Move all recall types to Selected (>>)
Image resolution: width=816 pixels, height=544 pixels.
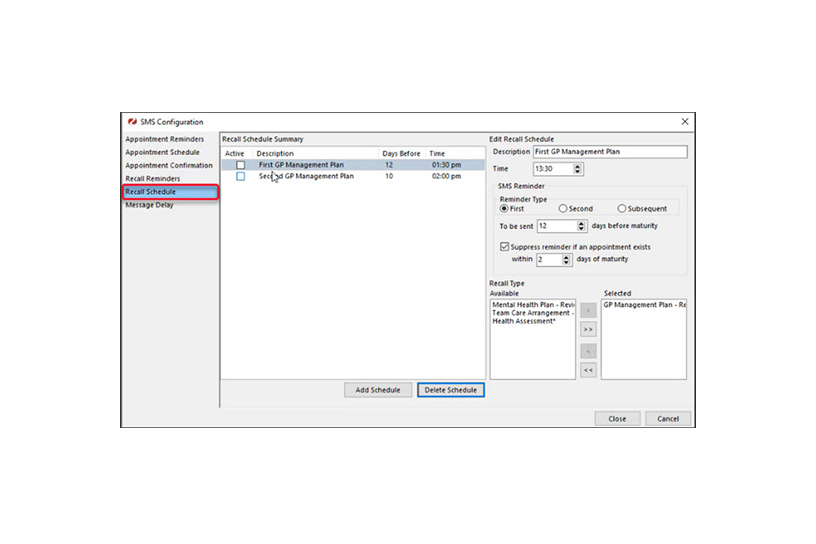[x=588, y=329]
